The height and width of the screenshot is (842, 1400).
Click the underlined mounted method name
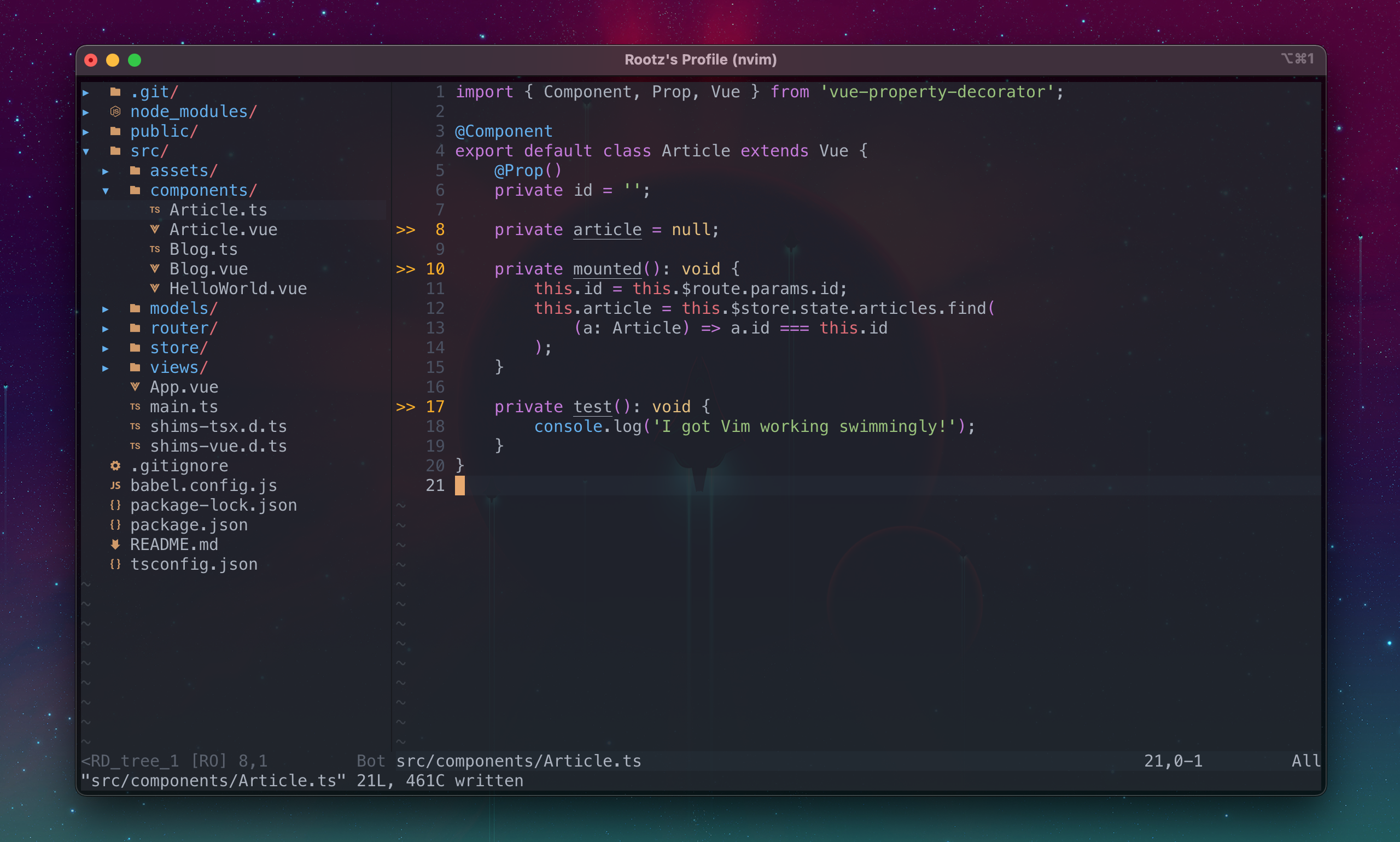tap(606, 269)
